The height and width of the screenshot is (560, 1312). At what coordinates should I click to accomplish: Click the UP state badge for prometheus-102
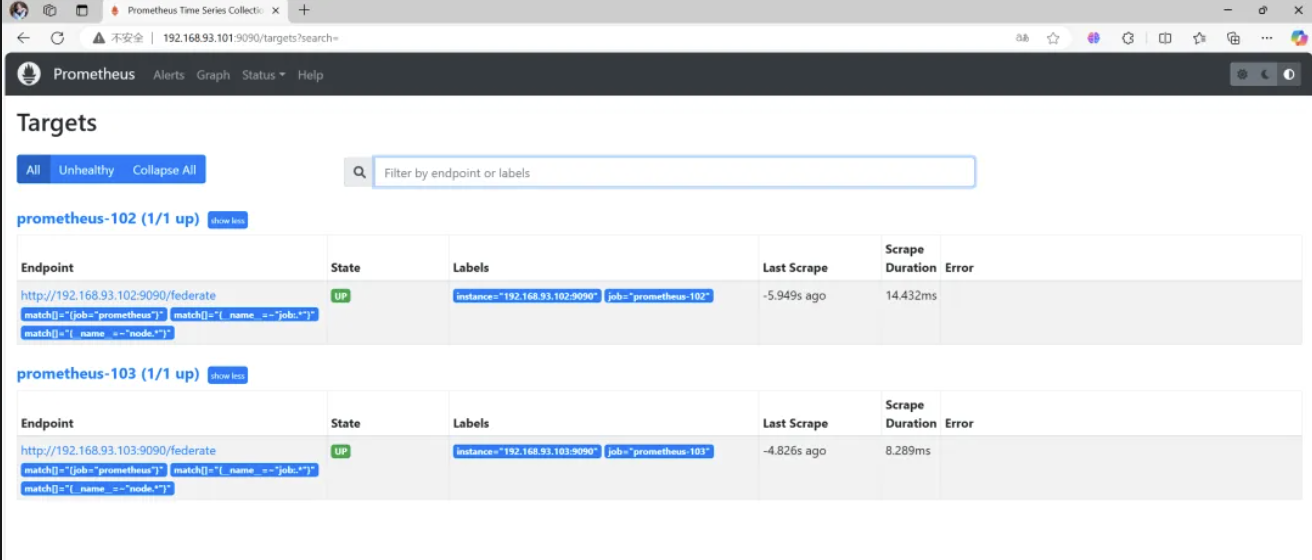point(341,296)
